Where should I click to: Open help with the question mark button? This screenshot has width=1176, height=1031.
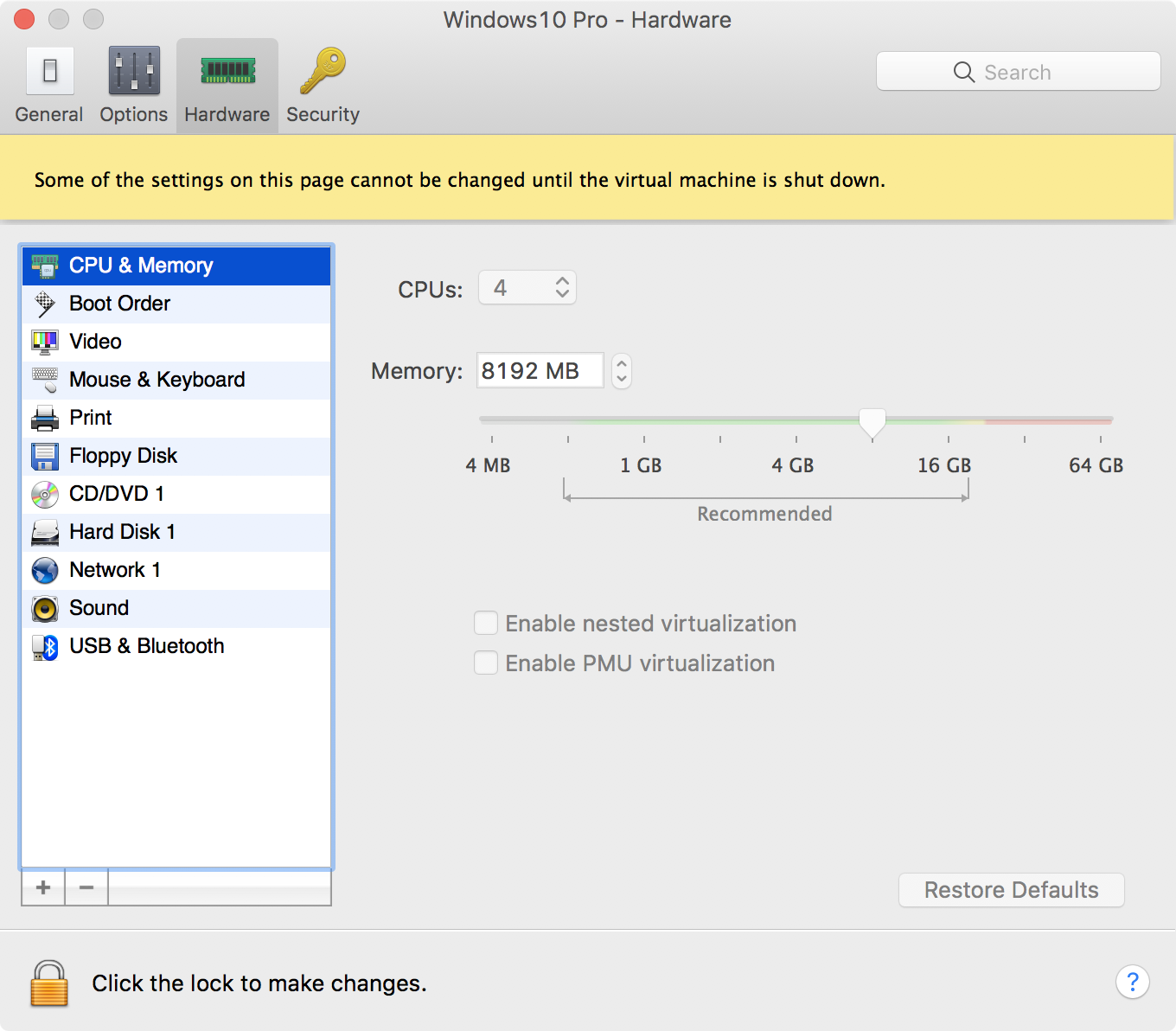[1132, 982]
